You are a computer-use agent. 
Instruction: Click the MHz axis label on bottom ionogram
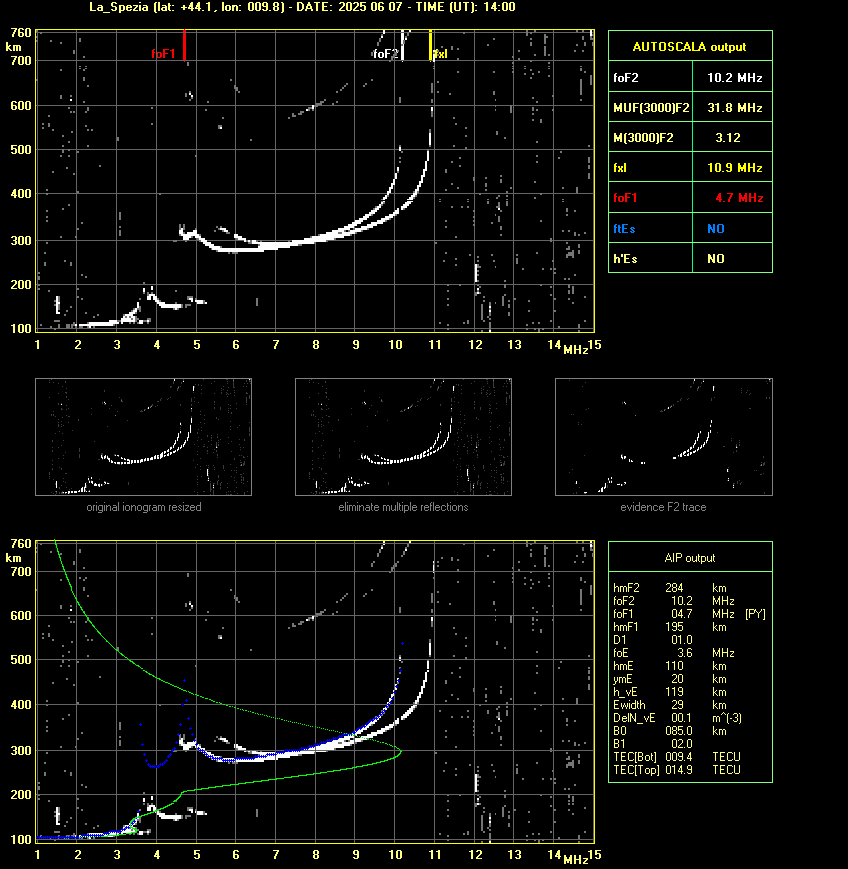coord(575,860)
